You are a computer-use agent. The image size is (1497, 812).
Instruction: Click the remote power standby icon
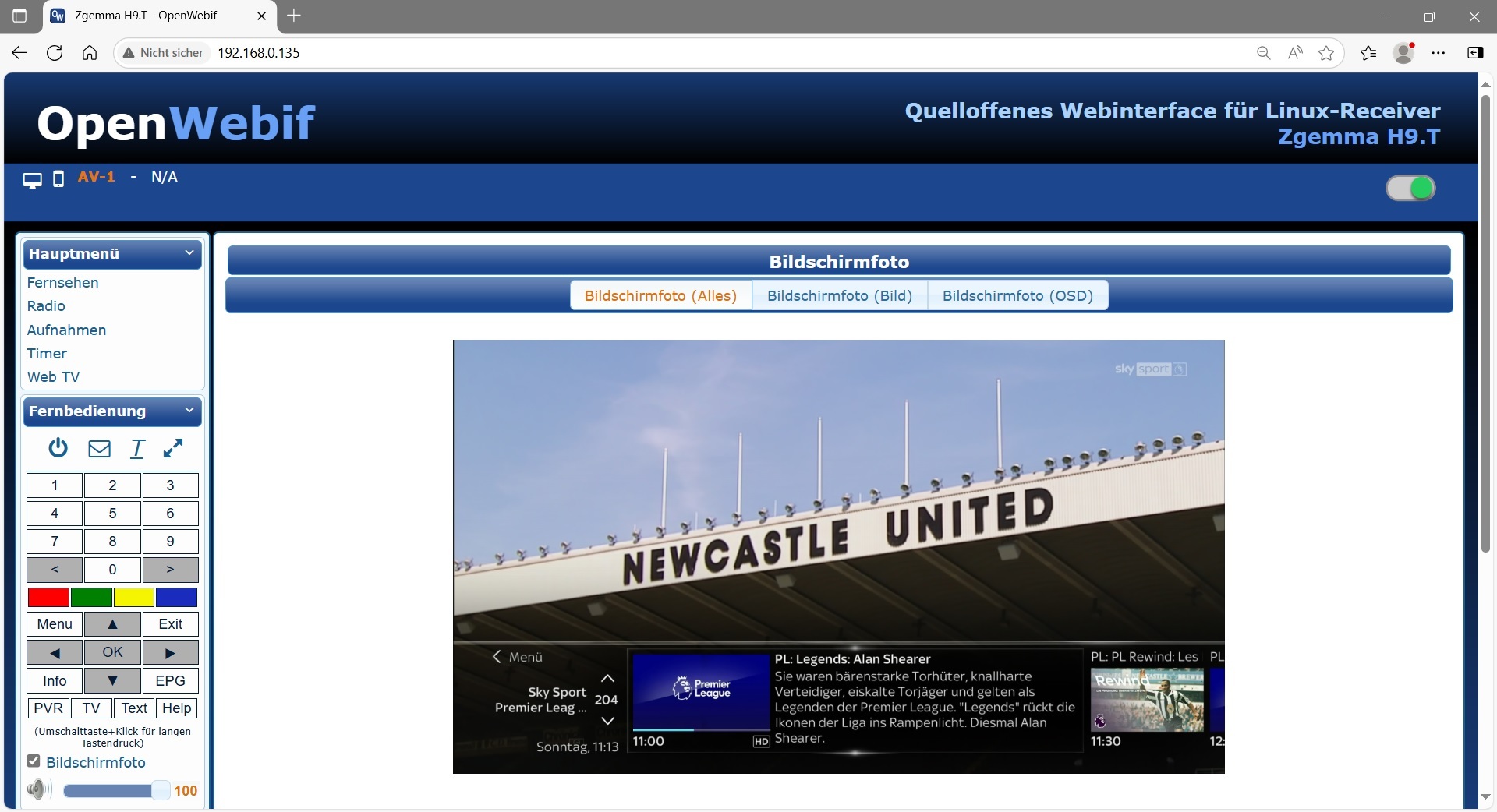58,448
